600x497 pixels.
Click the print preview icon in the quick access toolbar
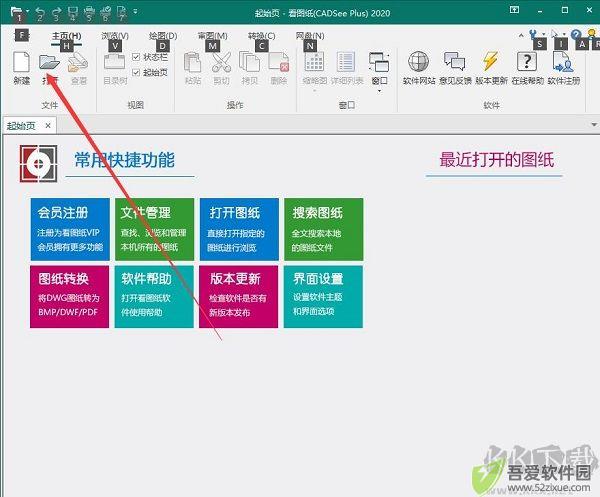[106, 12]
